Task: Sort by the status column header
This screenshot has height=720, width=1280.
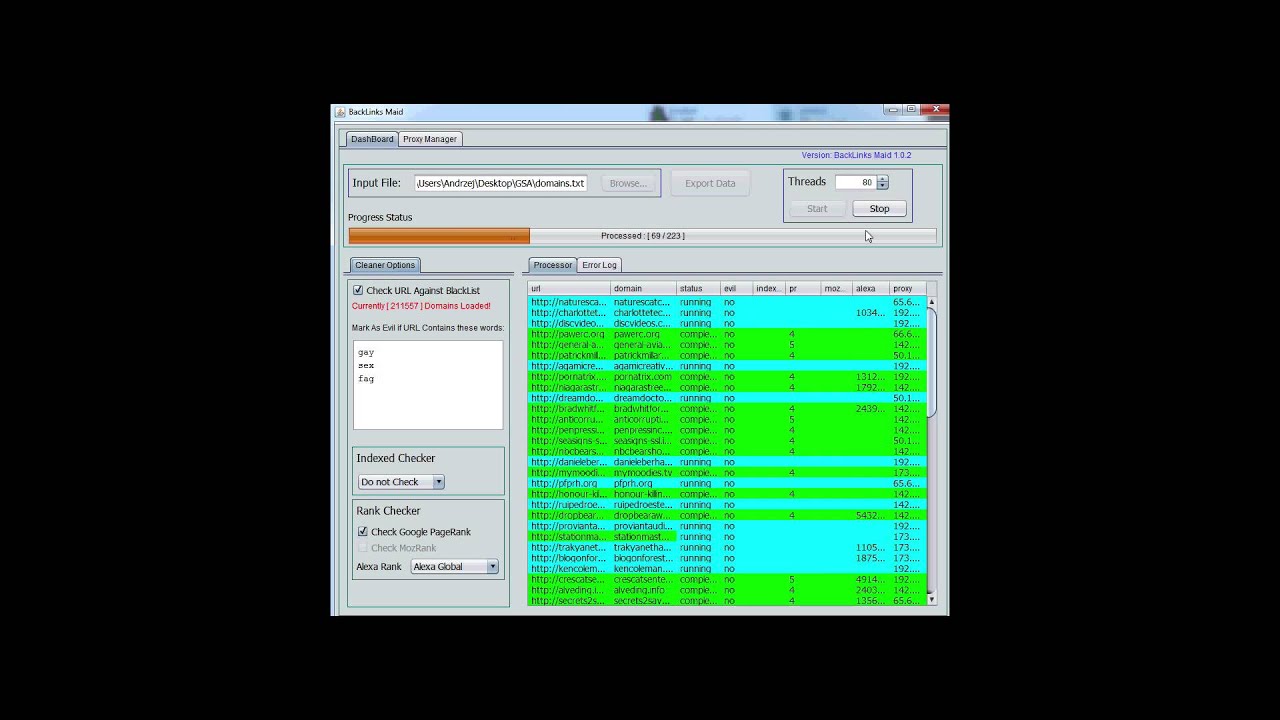Action: (698, 289)
